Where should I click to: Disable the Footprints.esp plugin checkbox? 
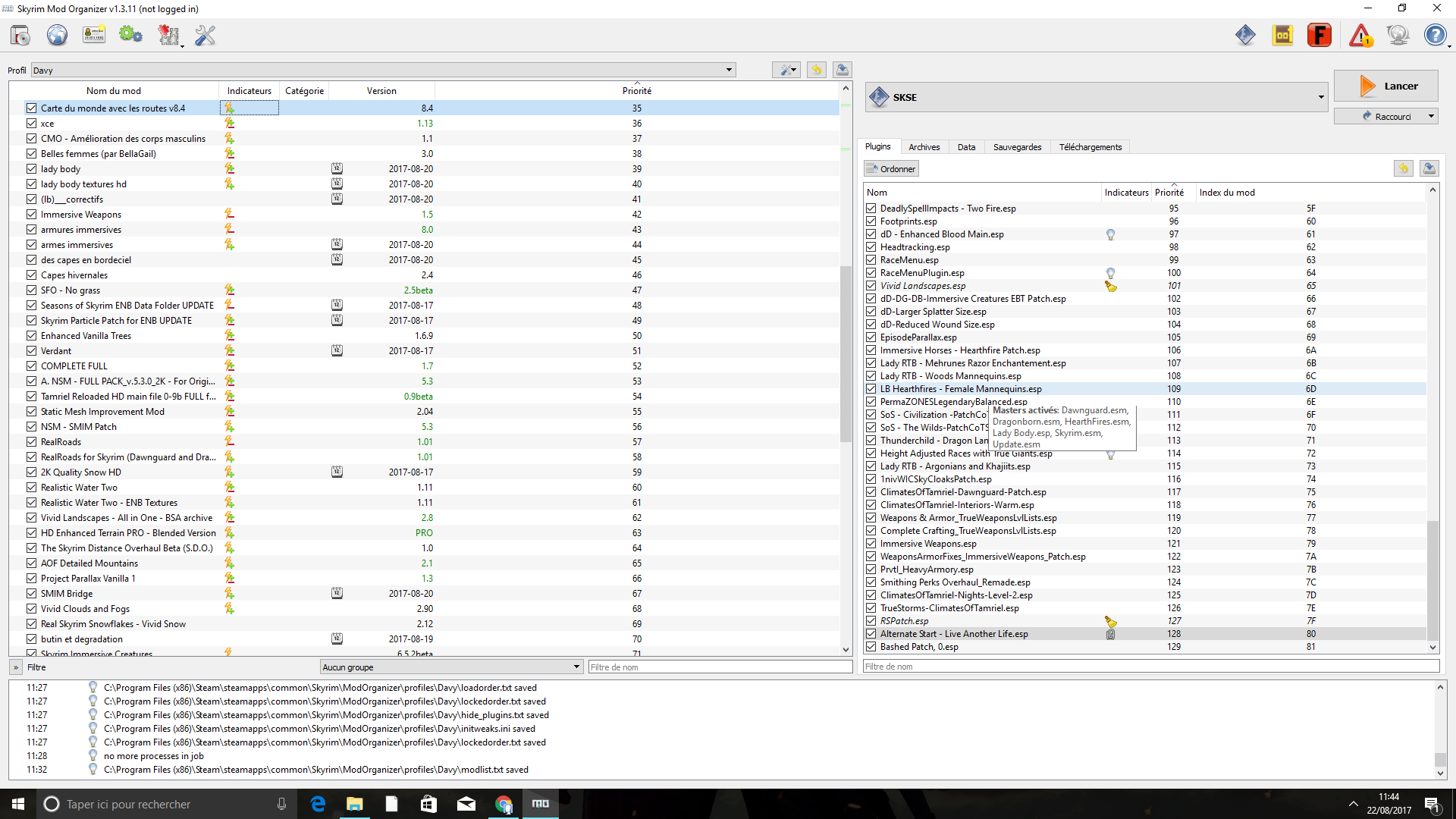[871, 221]
